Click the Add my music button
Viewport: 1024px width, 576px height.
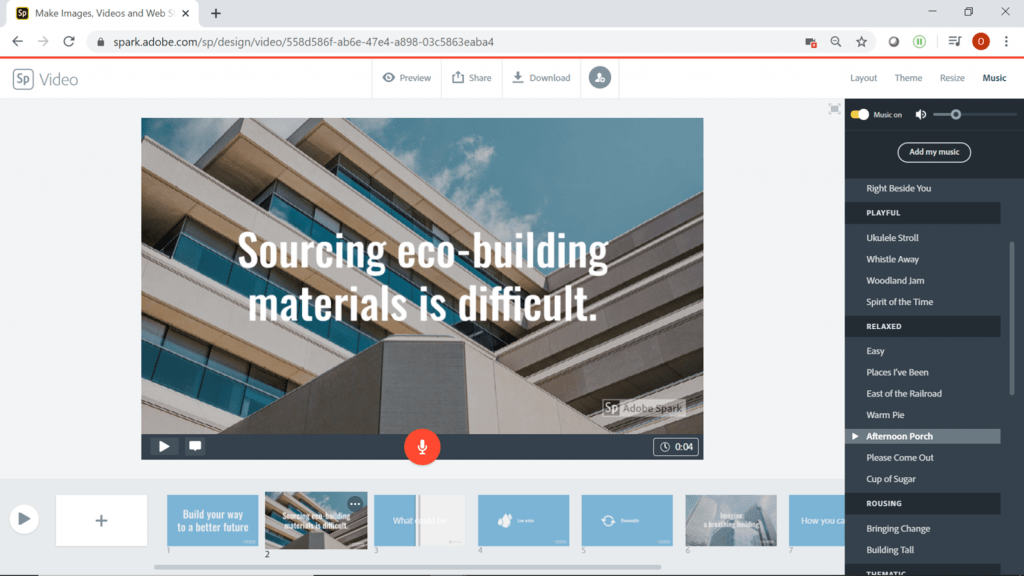934,152
